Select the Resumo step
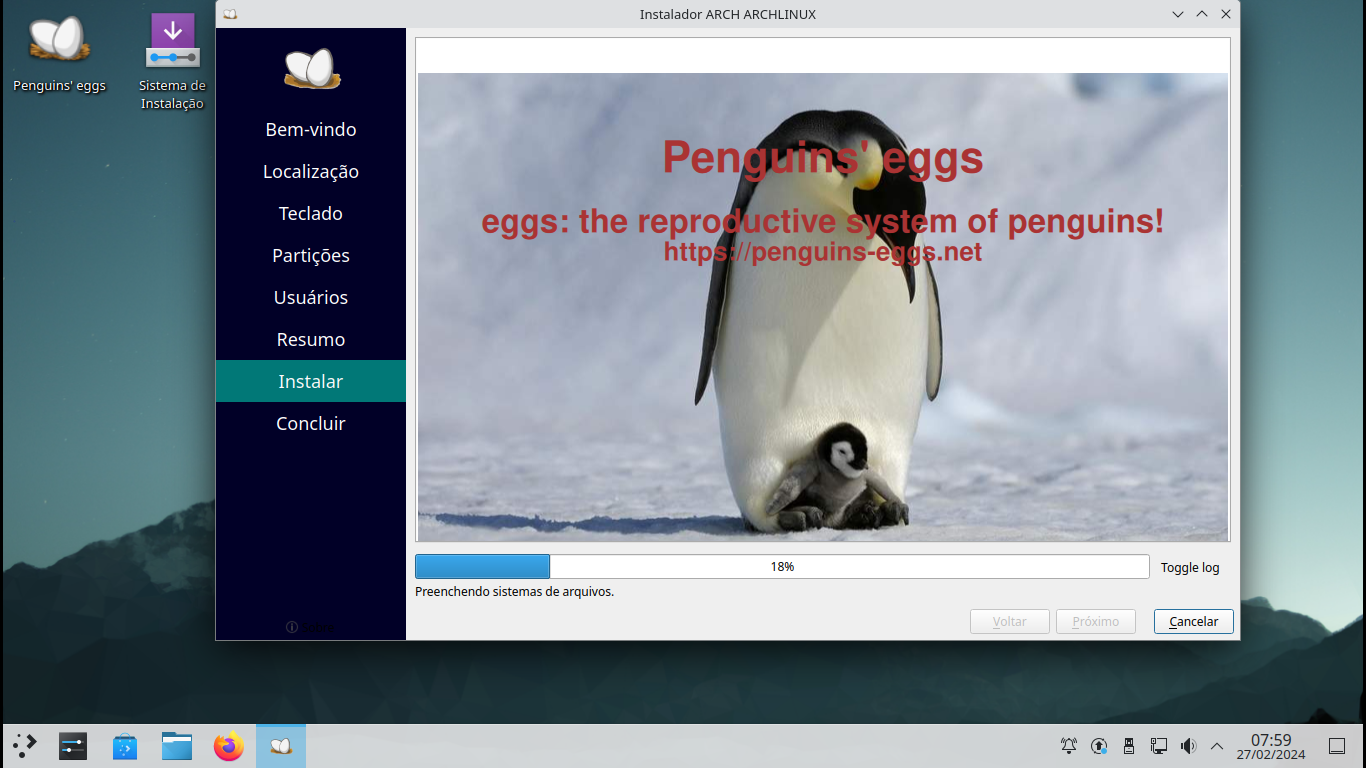This screenshot has height=768, width=1366. [x=311, y=339]
